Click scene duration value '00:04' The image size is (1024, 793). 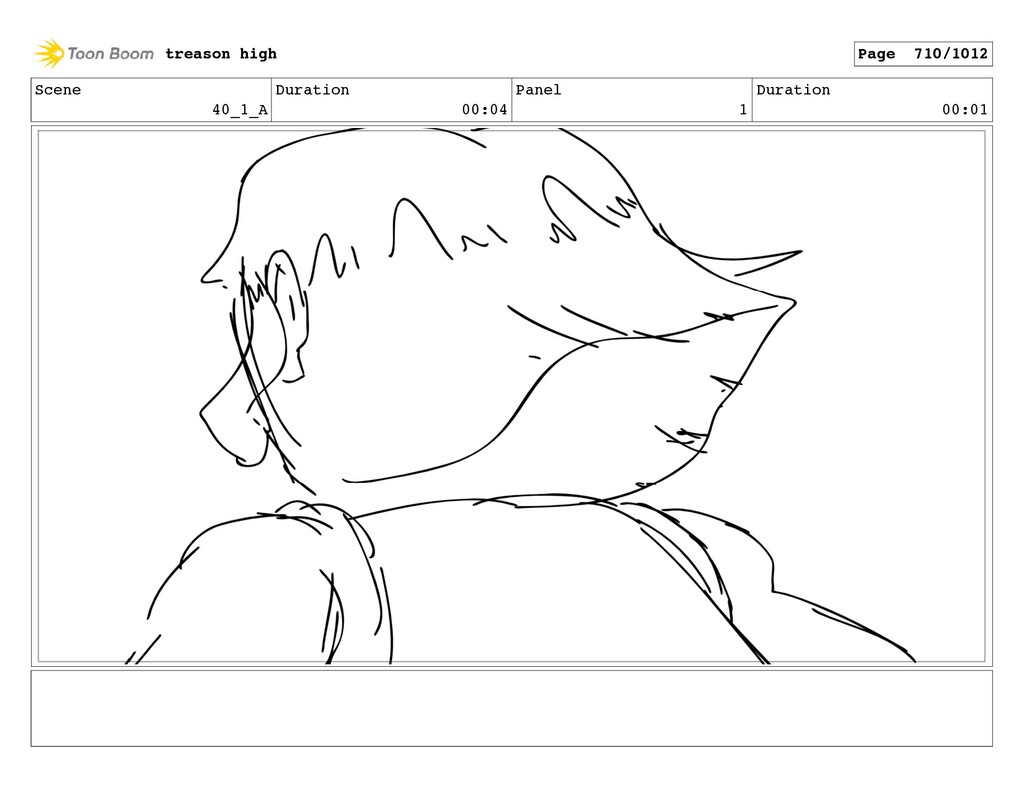click(485, 110)
